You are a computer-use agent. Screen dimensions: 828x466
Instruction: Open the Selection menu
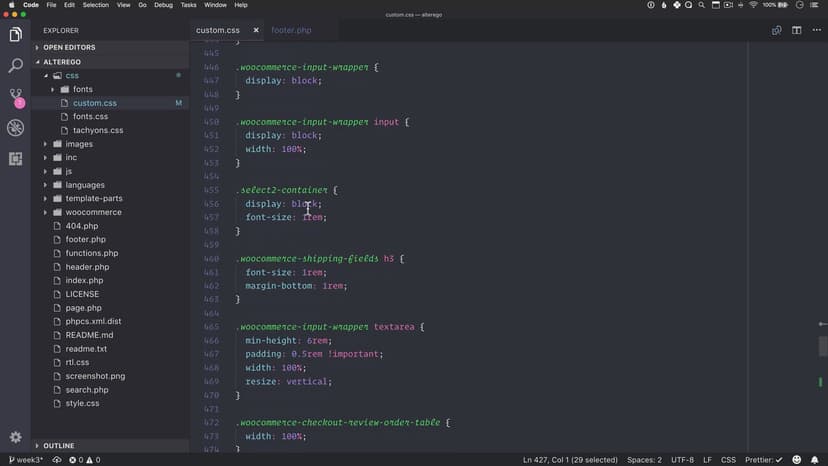(x=96, y=5)
